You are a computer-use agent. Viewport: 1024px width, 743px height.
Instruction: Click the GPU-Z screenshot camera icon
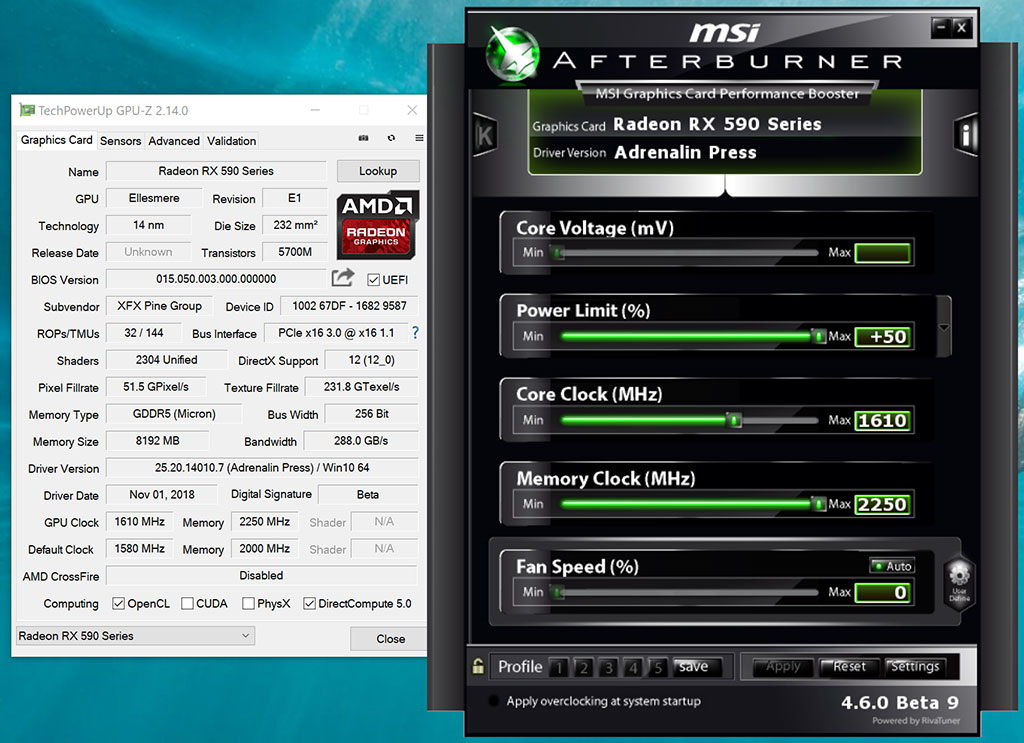tap(363, 138)
